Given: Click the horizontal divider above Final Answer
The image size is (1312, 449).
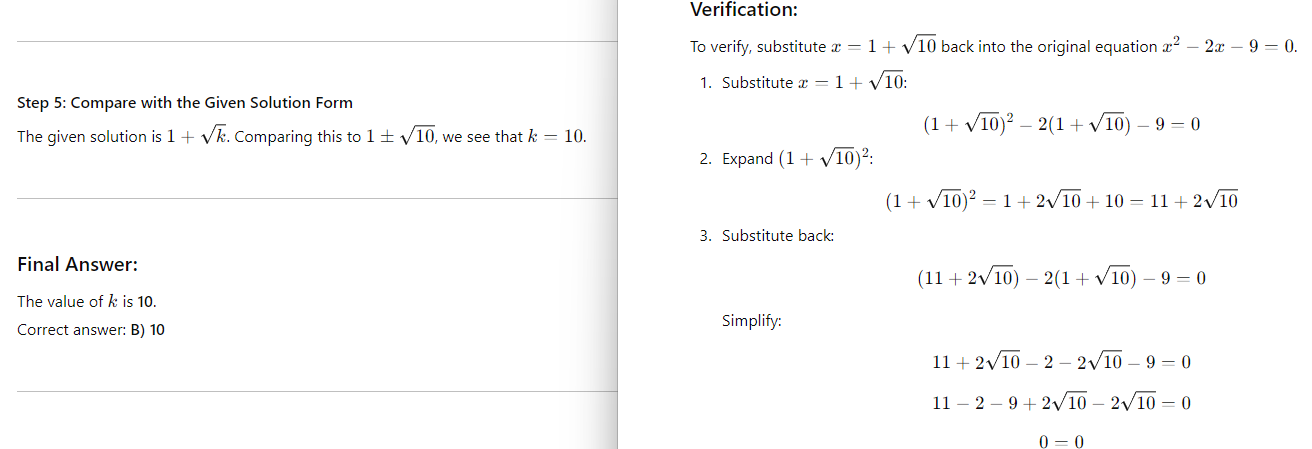Looking at the screenshot, I should [x=317, y=199].
